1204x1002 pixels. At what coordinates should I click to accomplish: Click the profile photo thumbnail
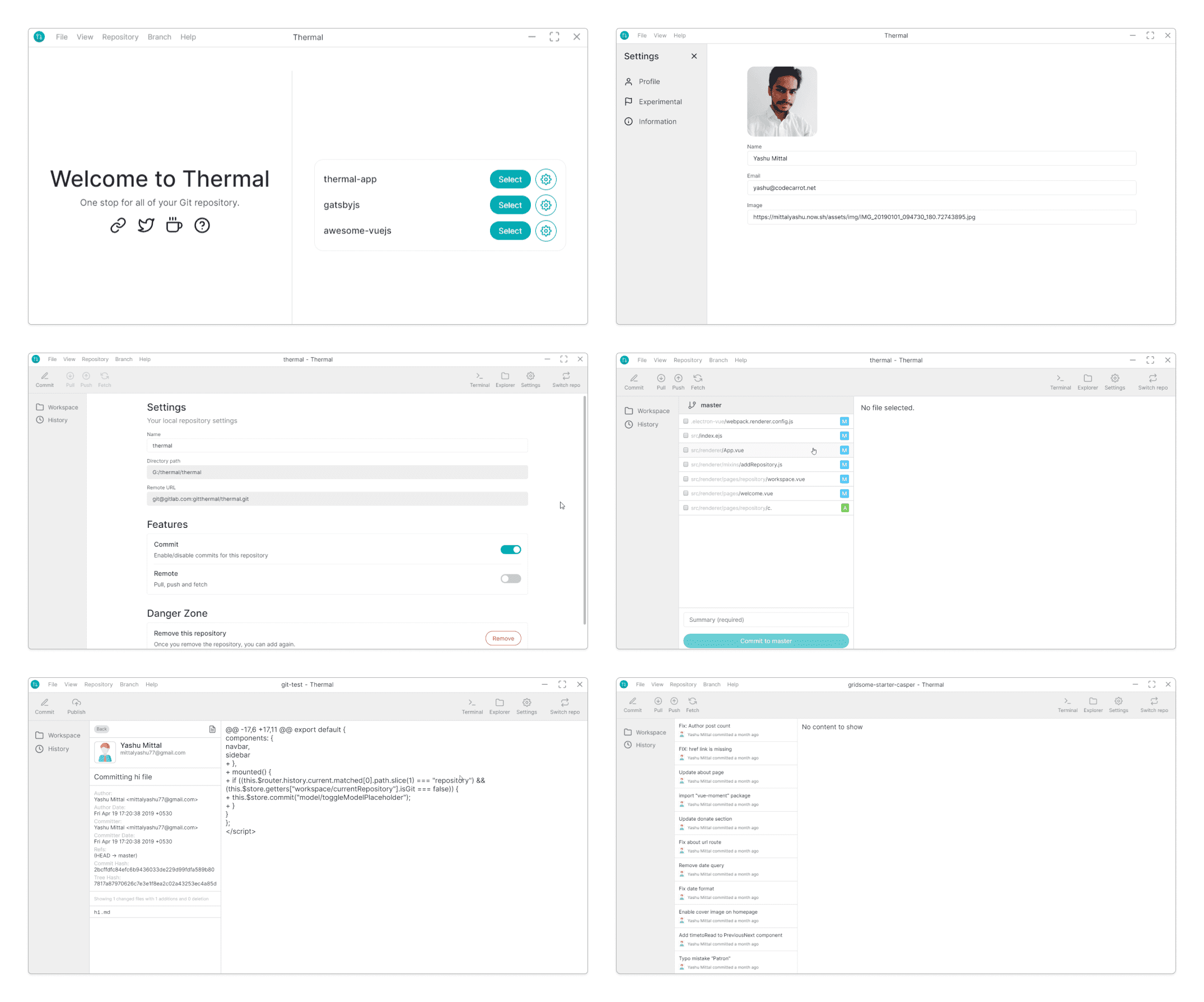781,101
